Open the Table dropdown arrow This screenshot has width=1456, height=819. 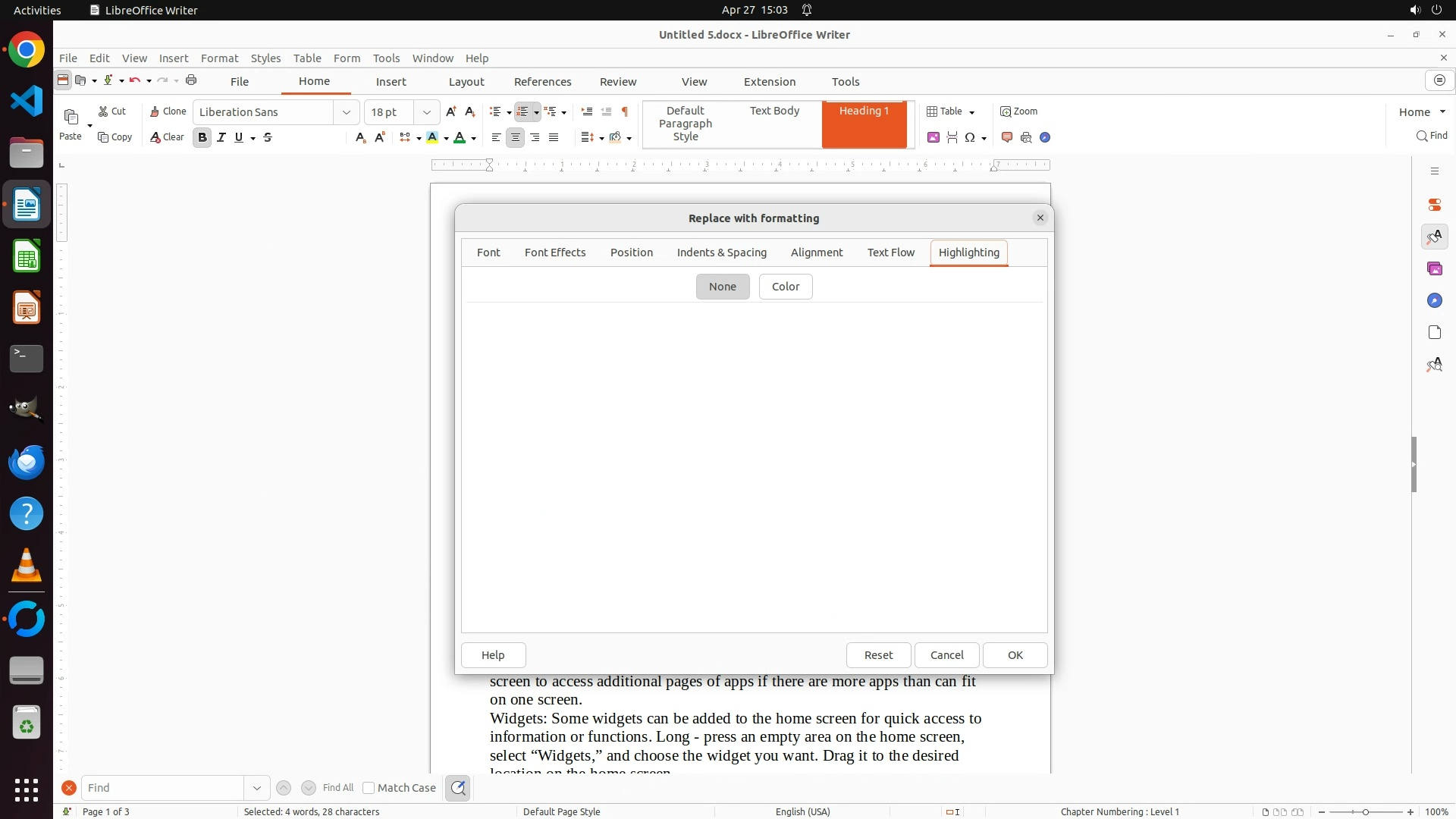click(972, 112)
